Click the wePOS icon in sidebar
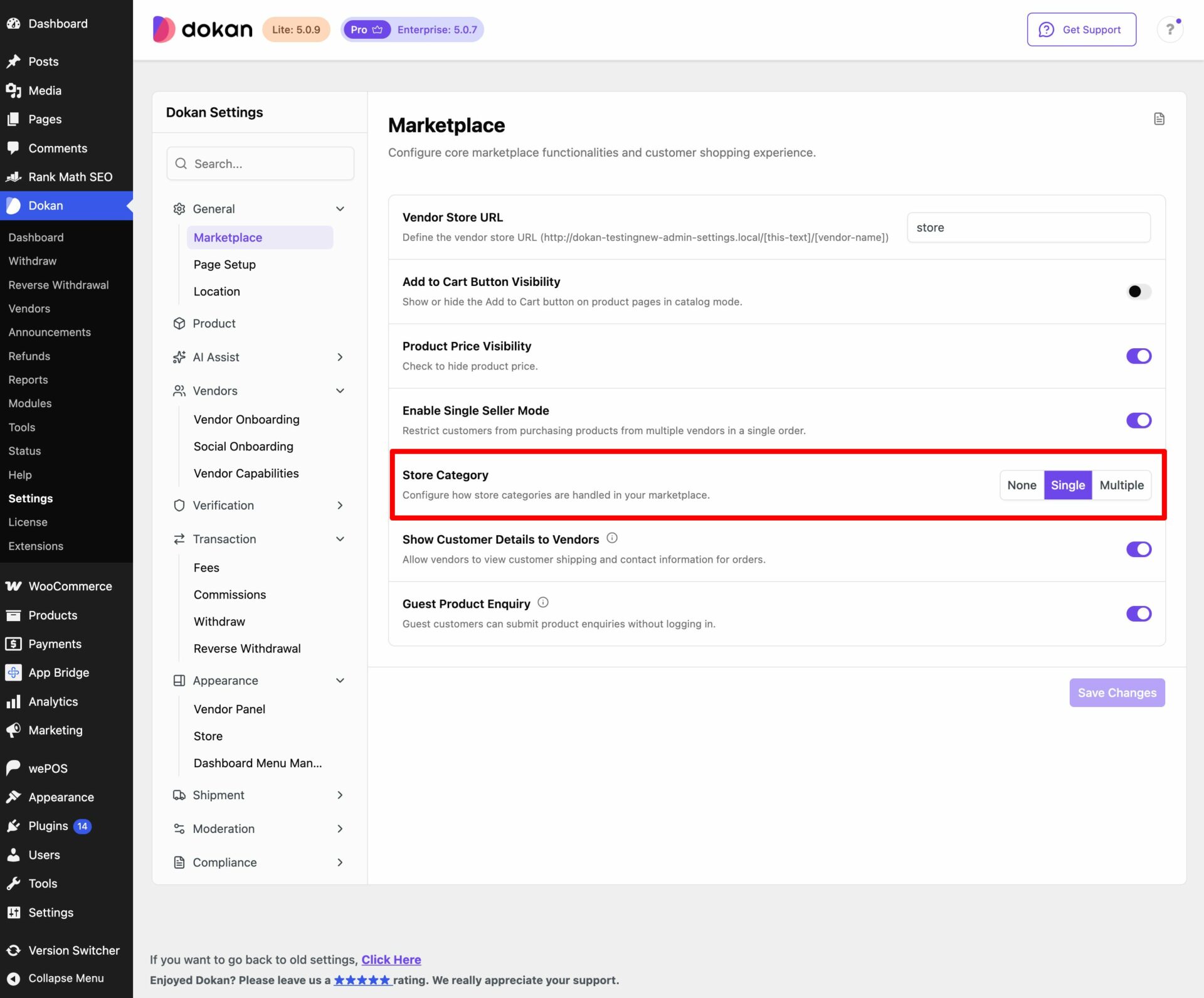 [x=13, y=768]
